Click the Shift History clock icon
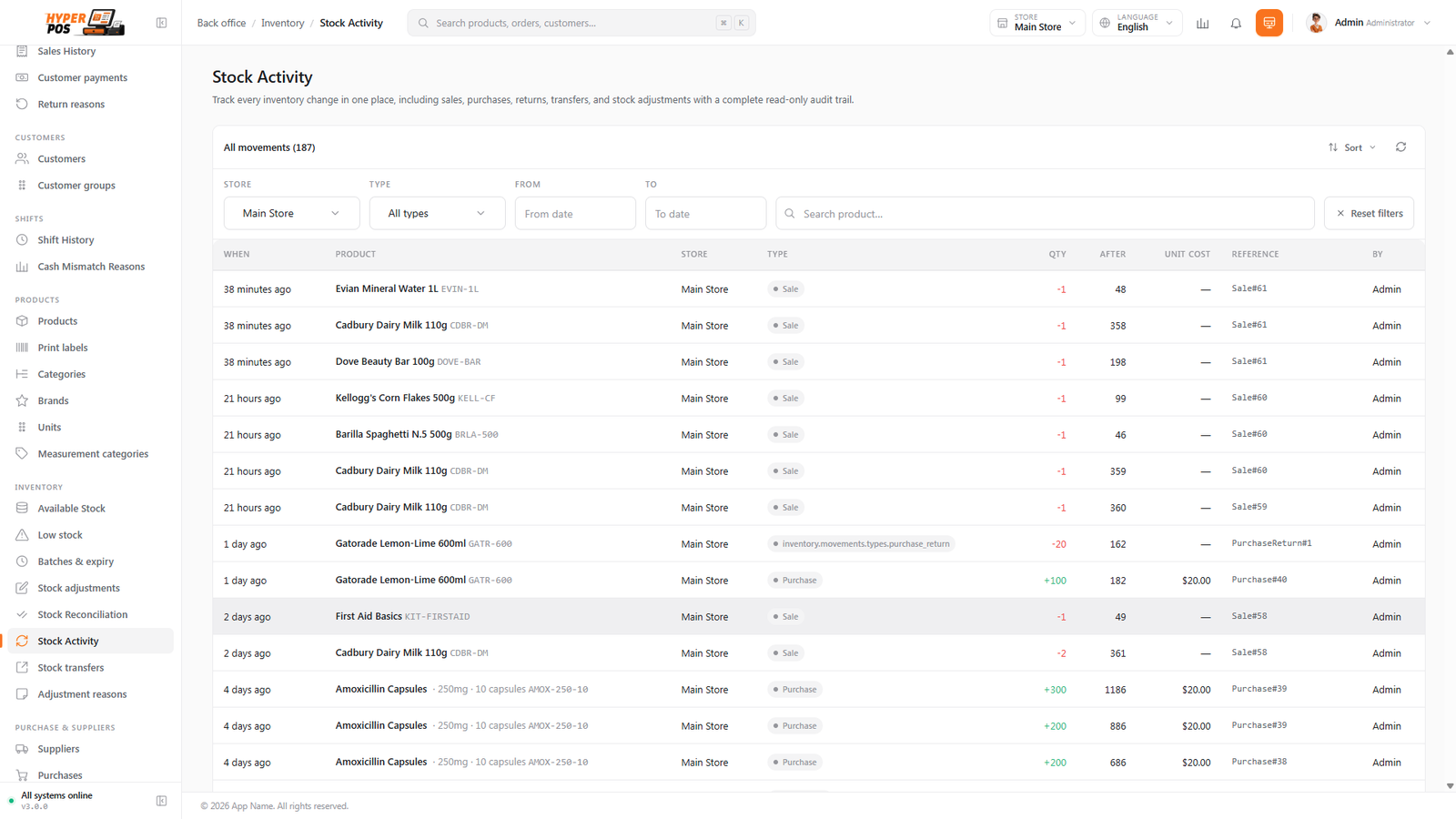Image resolution: width=1456 pixels, height=819 pixels. pyautogui.click(x=22, y=239)
